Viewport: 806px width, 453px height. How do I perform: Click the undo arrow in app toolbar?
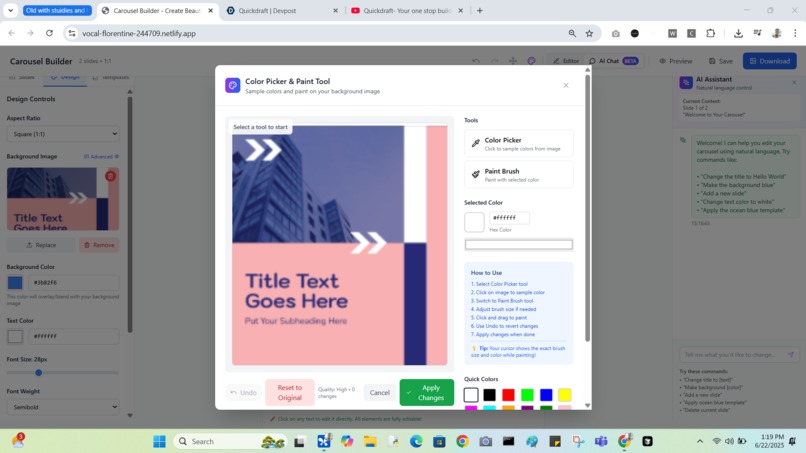pyautogui.click(x=476, y=61)
